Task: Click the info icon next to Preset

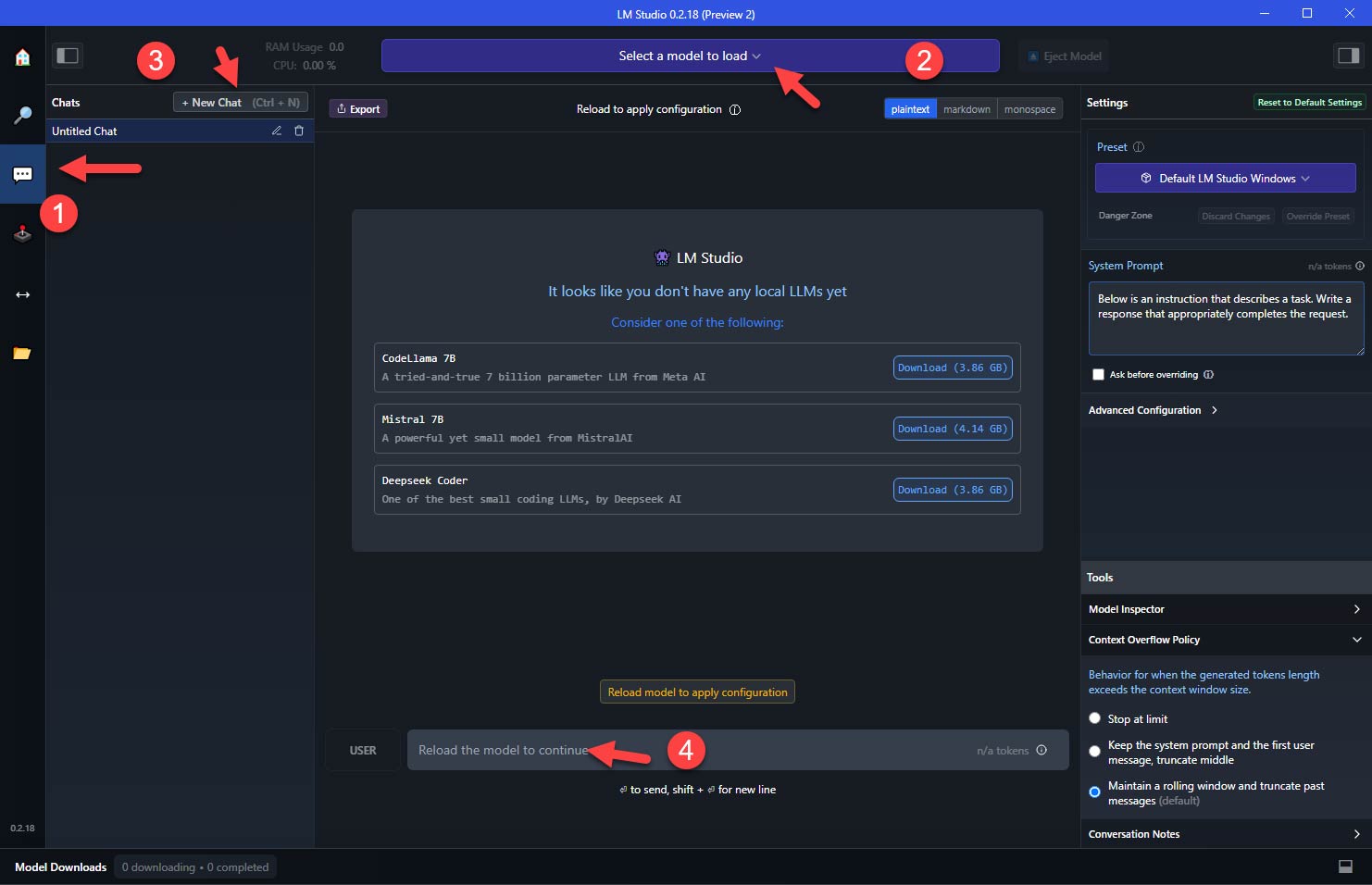Action: click(x=1139, y=147)
